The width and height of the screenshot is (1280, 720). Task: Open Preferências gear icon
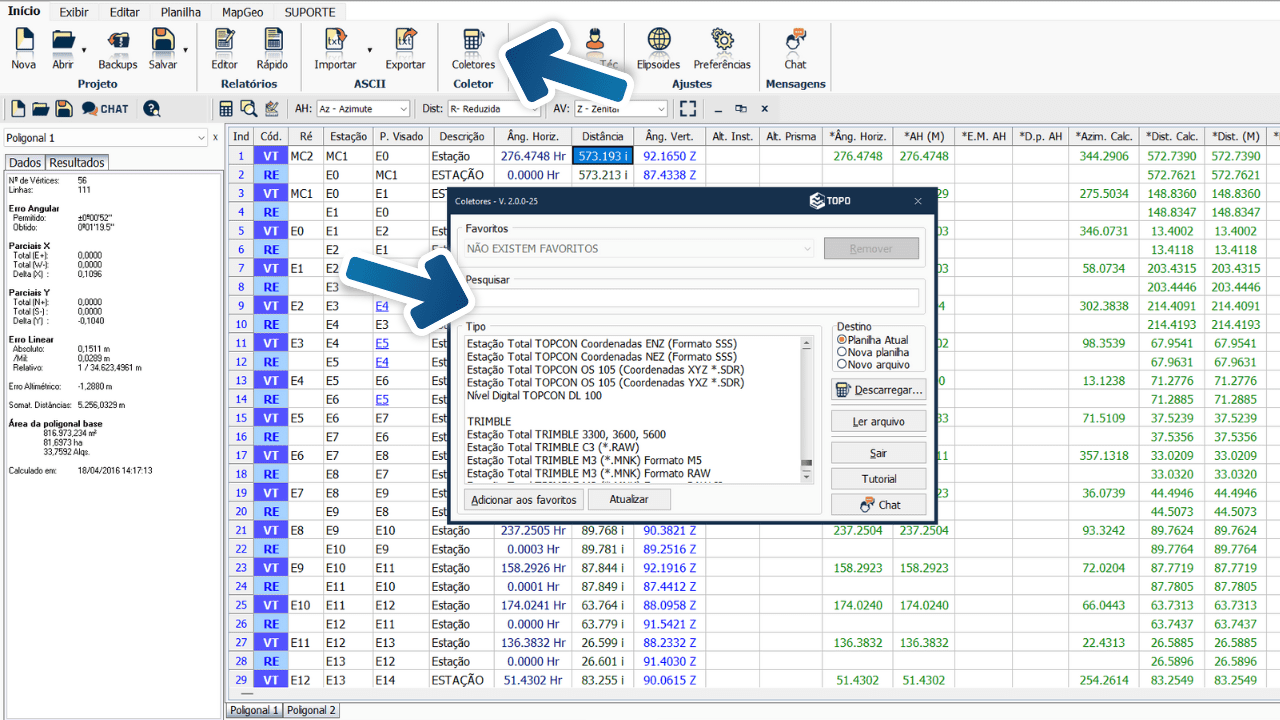click(722, 48)
